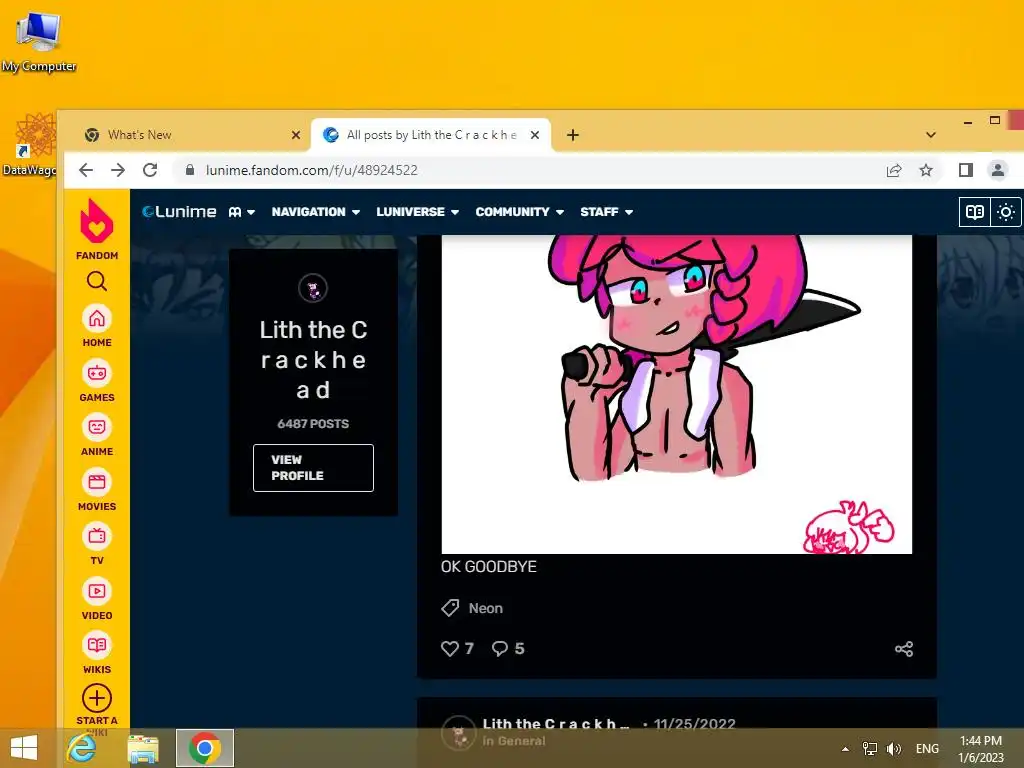Close the All posts by Lith tab

point(535,135)
